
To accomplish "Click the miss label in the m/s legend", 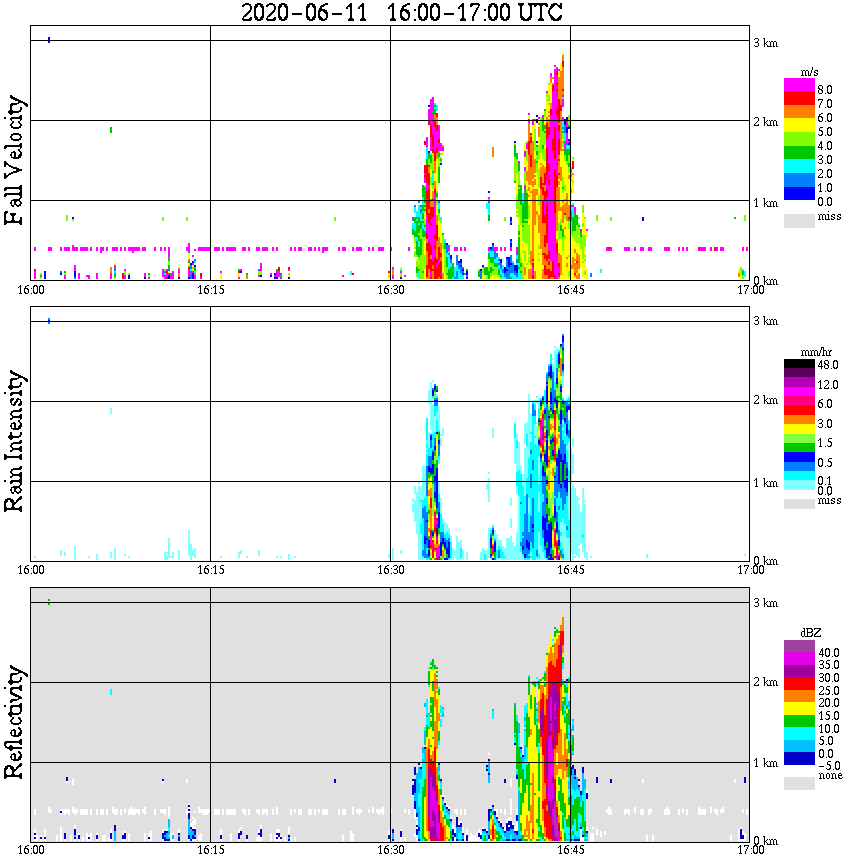I will [x=830, y=216].
